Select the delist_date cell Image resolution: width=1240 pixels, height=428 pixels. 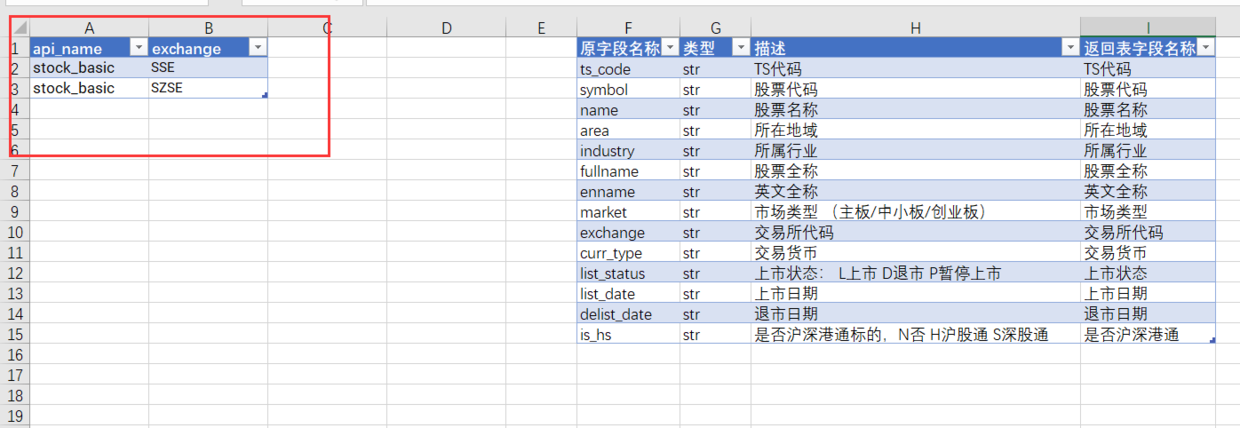(628, 314)
